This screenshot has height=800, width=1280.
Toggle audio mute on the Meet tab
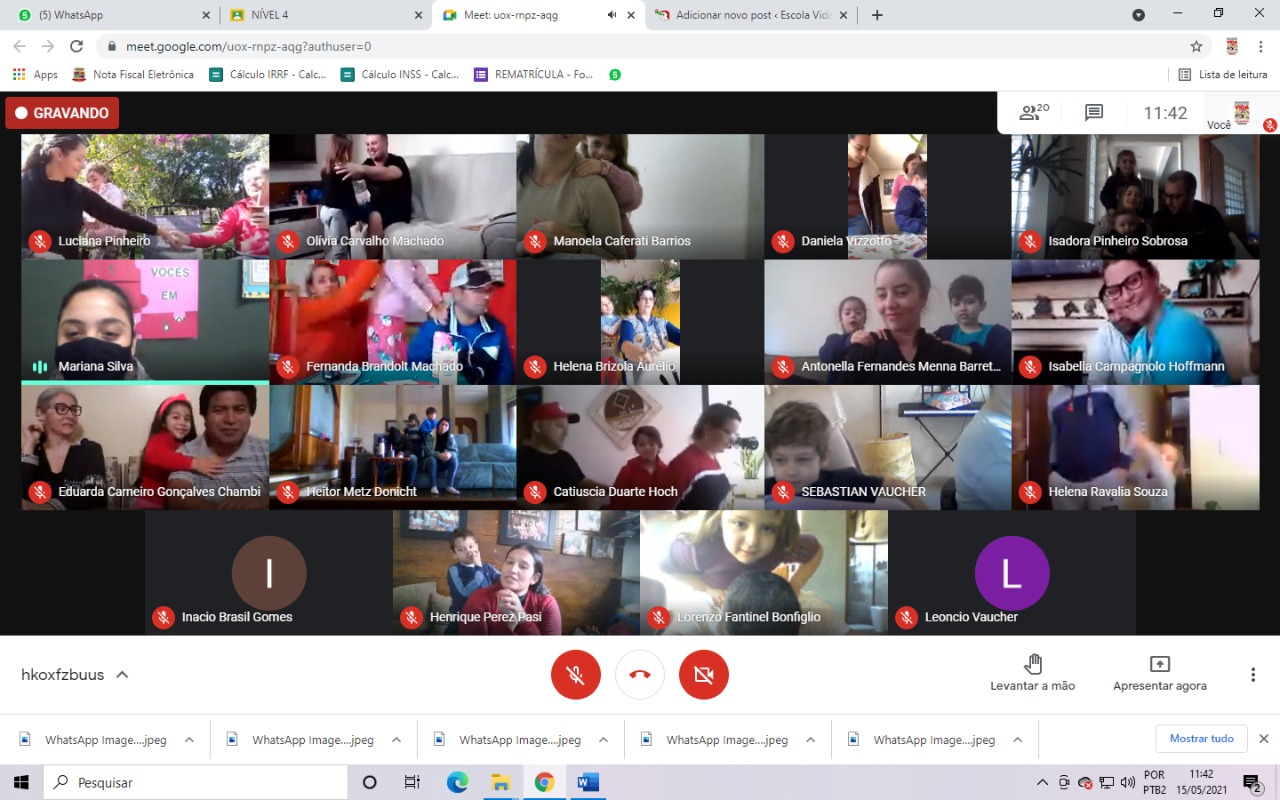coord(611,15)
